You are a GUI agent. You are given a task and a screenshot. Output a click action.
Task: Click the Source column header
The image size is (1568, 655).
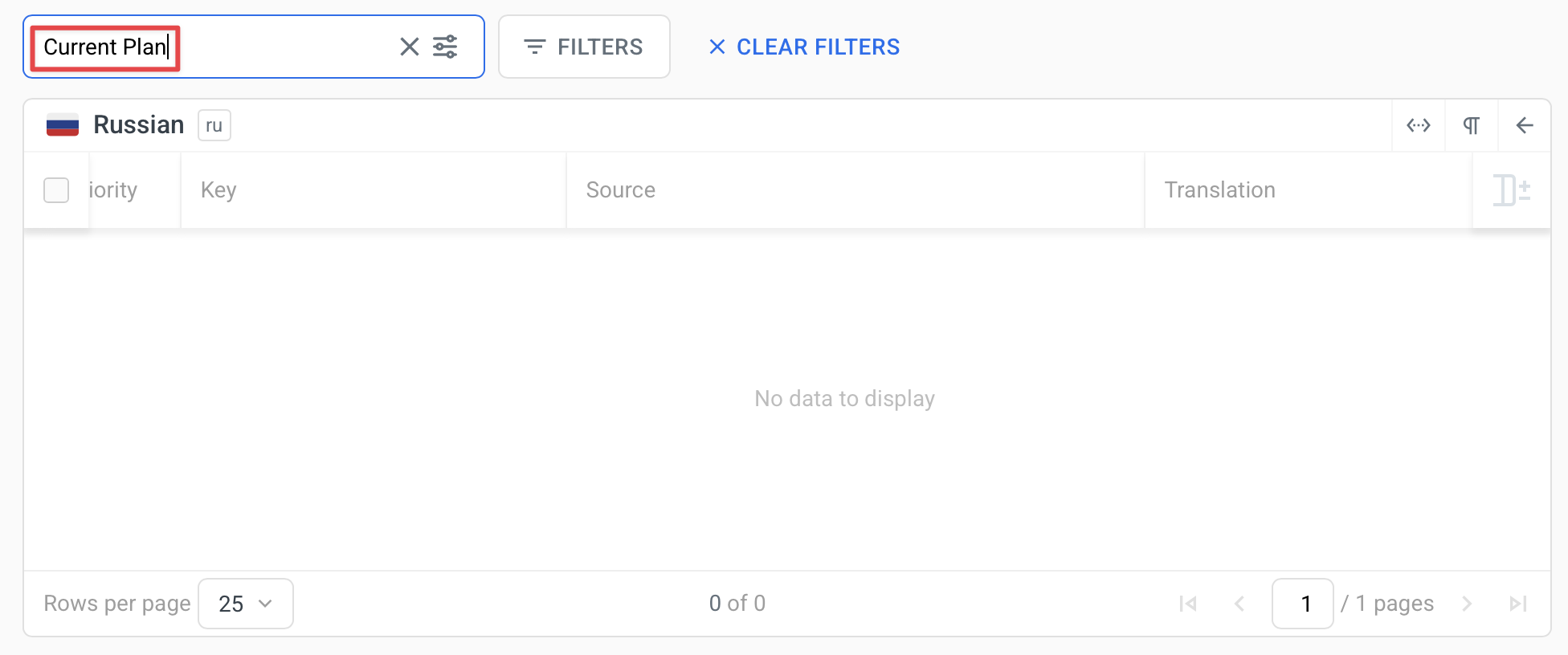(x=620, y=190)
